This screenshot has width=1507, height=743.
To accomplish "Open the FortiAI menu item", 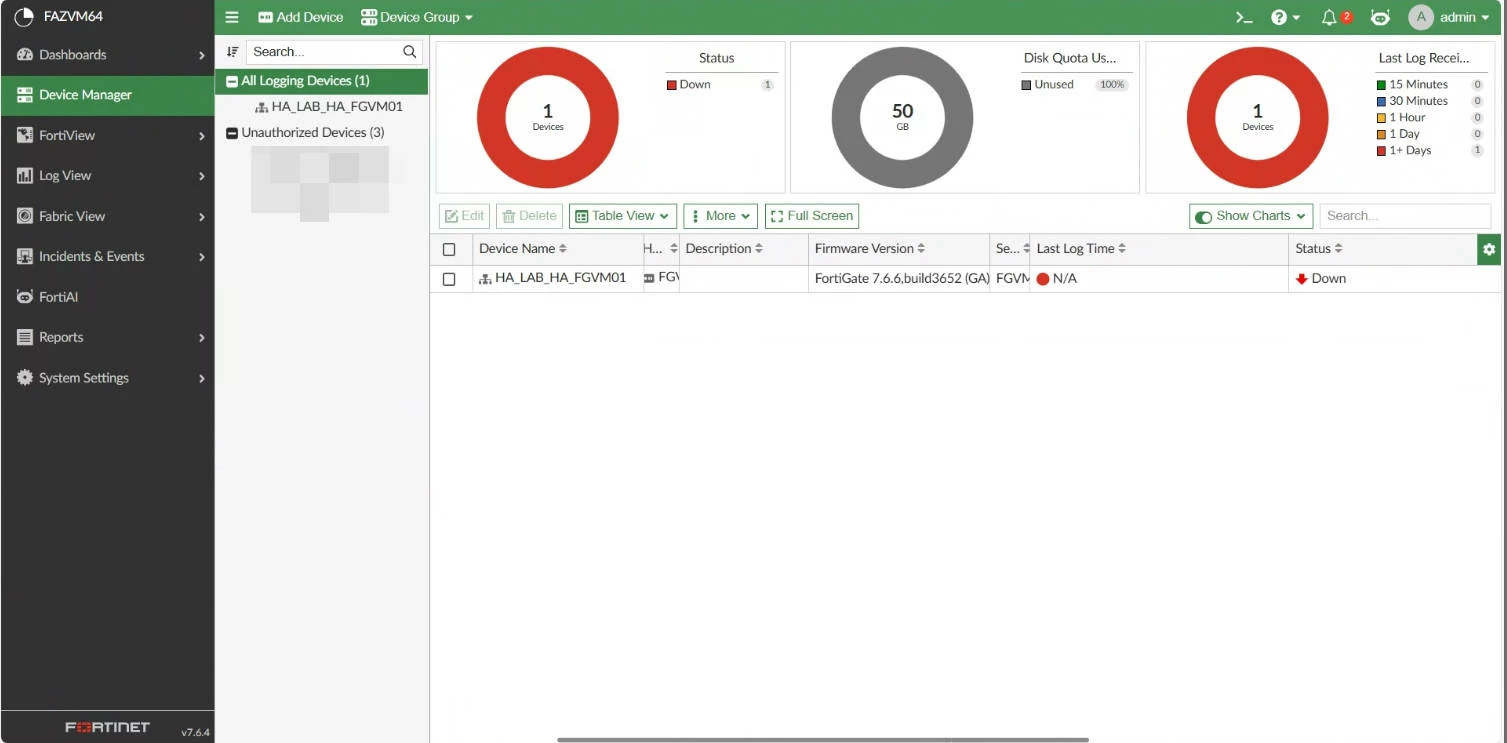I will pyautogui.click(x=107, y=297).
